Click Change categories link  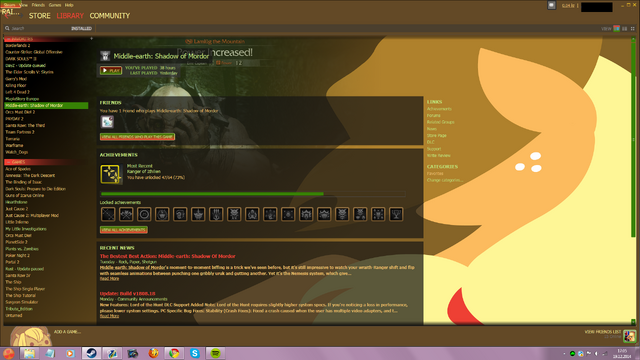click(x=444, y=180)
